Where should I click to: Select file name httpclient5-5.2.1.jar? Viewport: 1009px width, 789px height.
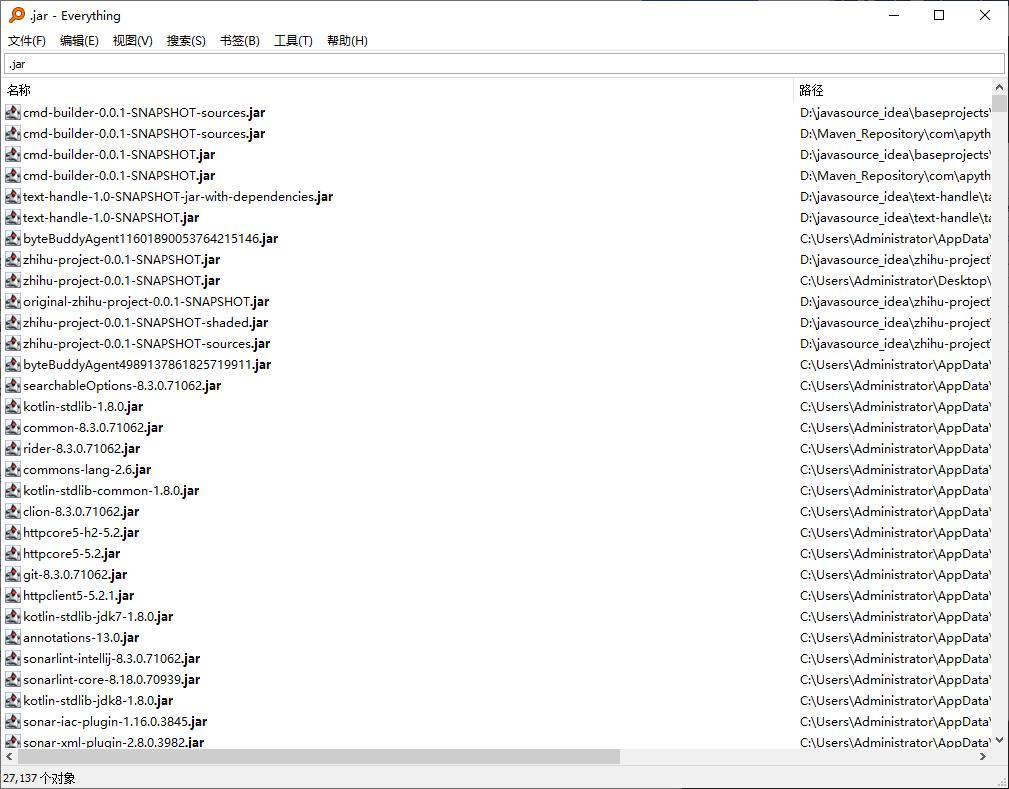(x=79, y=595)
